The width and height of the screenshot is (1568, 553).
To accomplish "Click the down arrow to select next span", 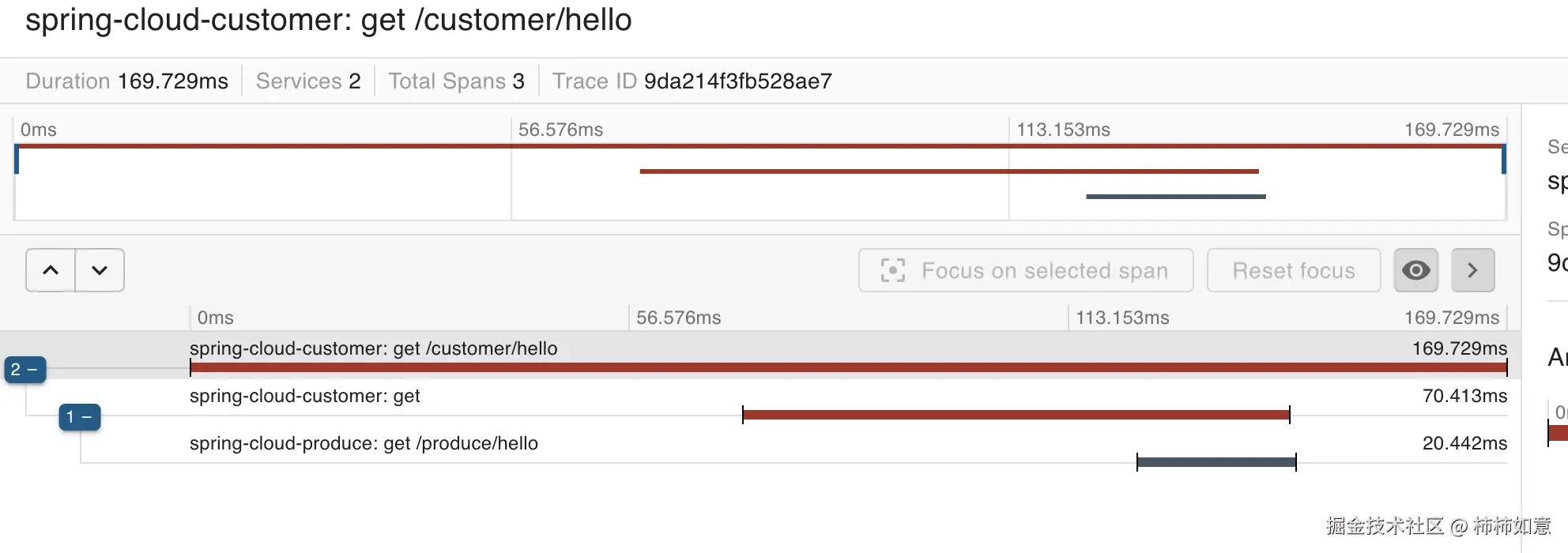I will click(x=100, y=270).
